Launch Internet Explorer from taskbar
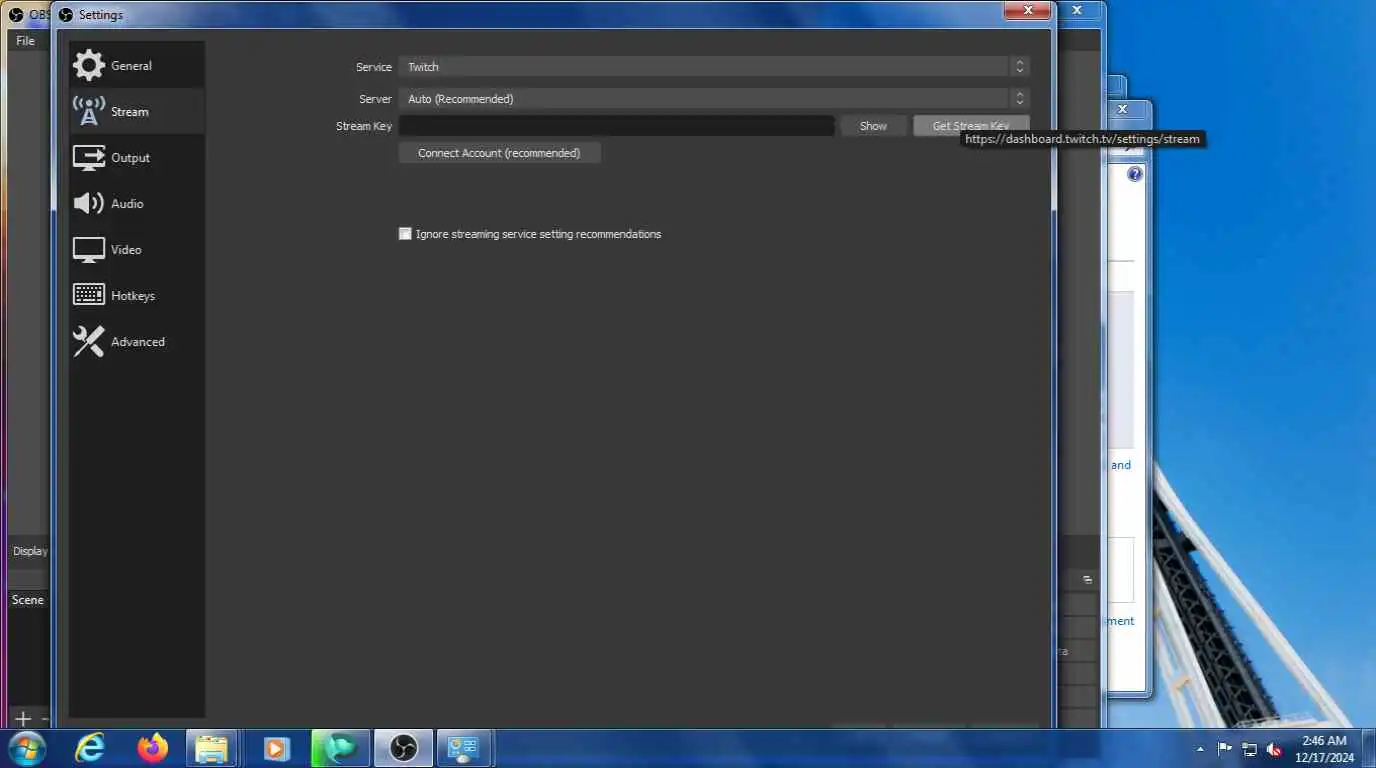The width and height of the screenshot is (1376, 768). click(90, 748)
